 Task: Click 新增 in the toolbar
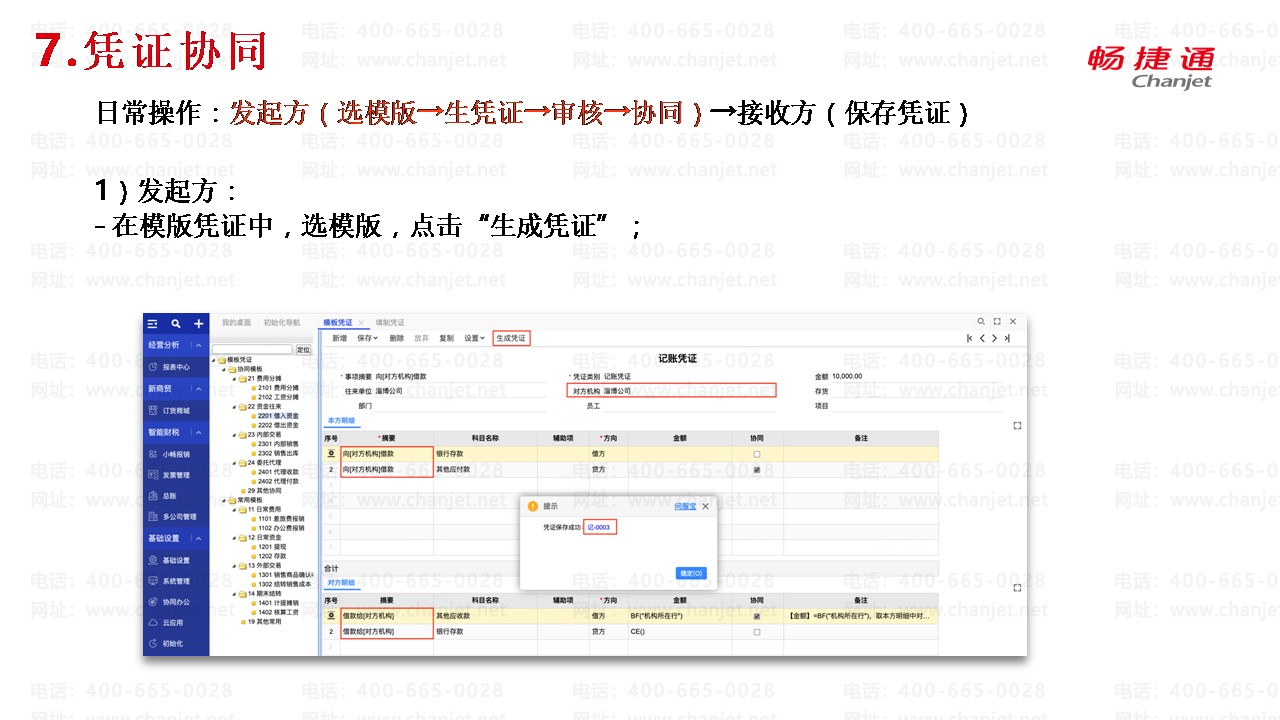[339, 338]
